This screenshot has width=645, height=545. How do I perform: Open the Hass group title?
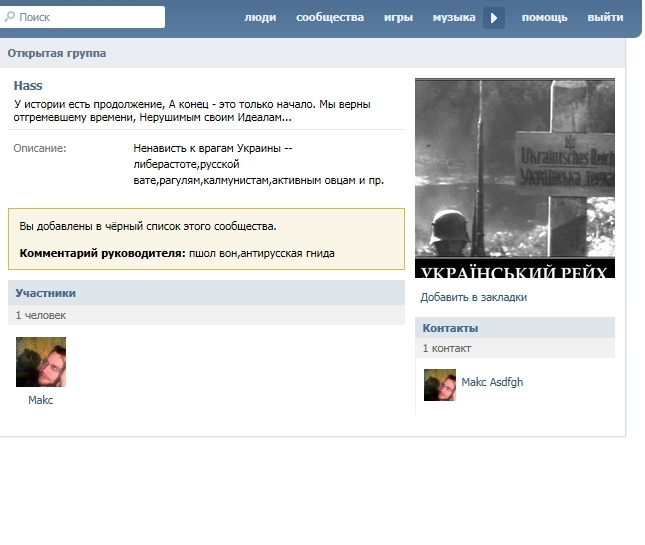coord(28,86)
